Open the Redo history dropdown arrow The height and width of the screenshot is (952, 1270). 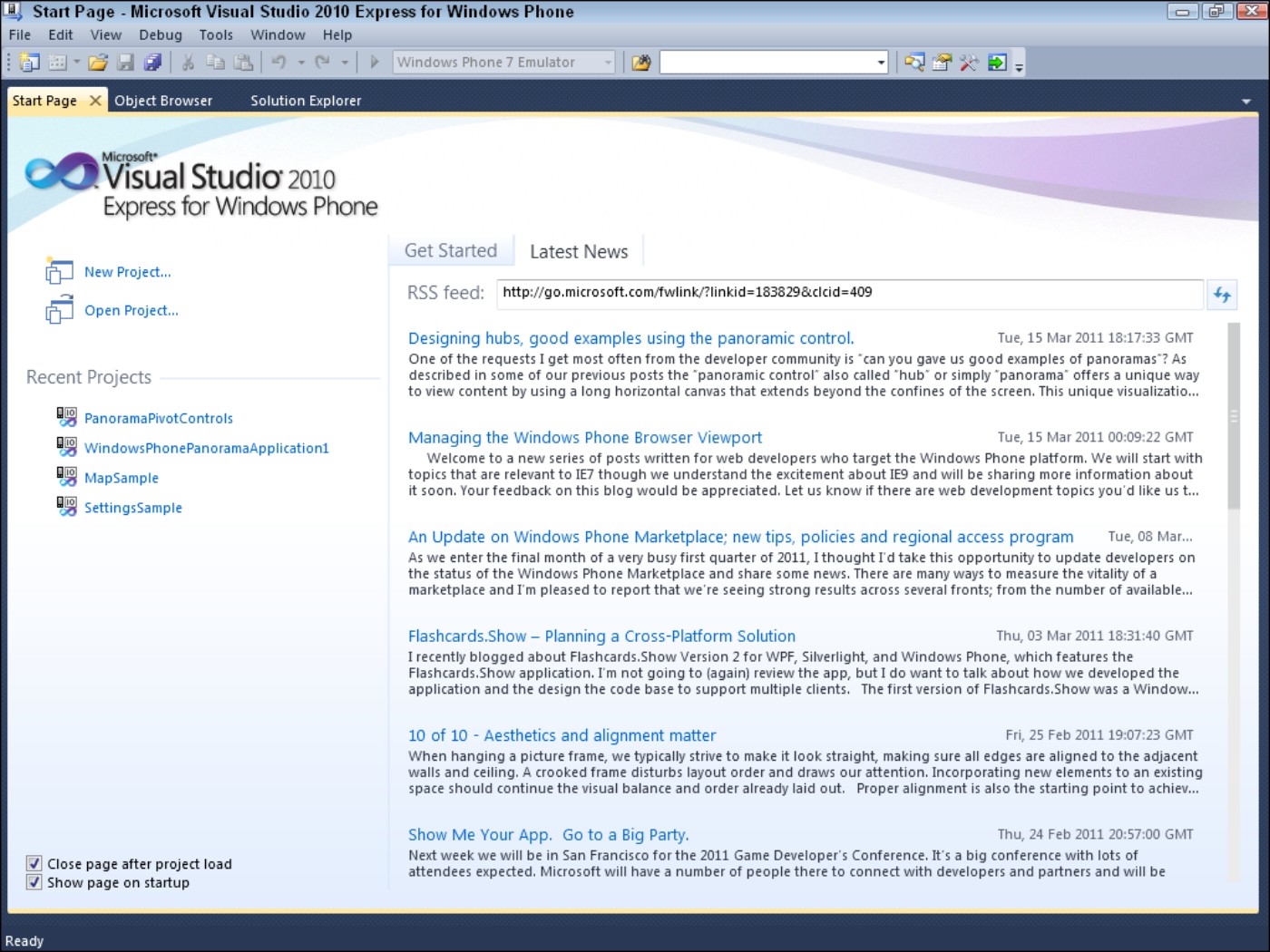tap(345, 63)
